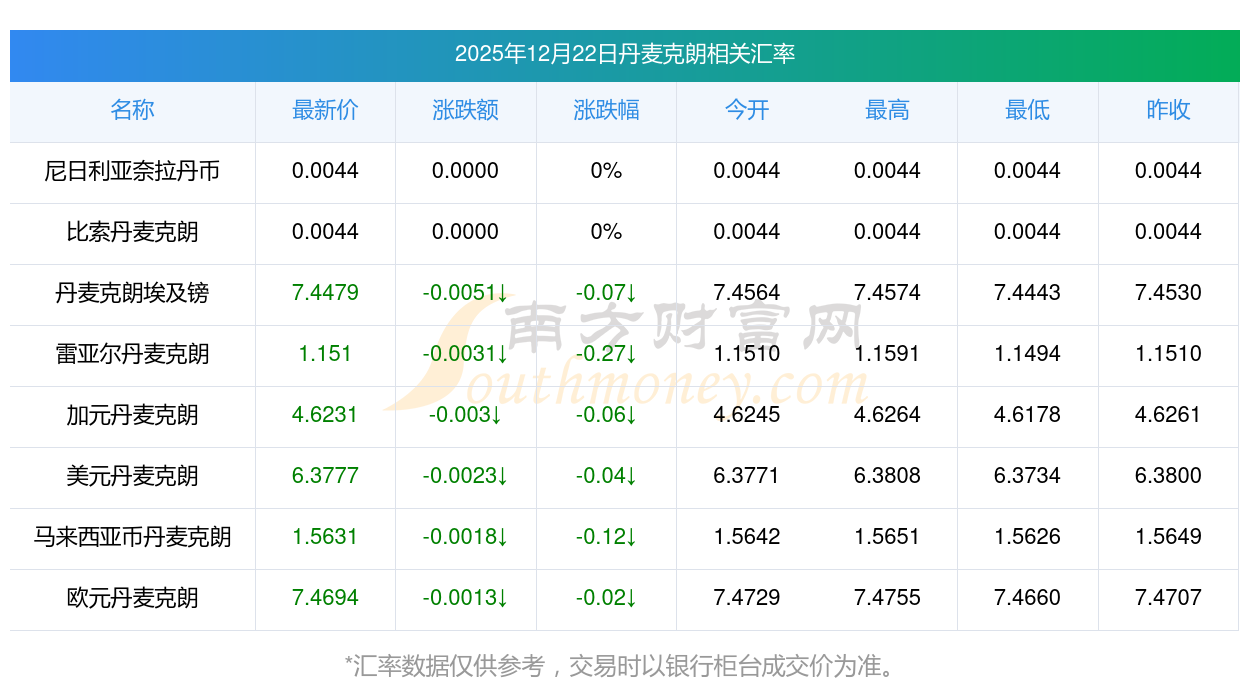Click latest price 1.5631 for 马来西亚币丹麦克朗
1250x697 pixels.
coord(325,537)
